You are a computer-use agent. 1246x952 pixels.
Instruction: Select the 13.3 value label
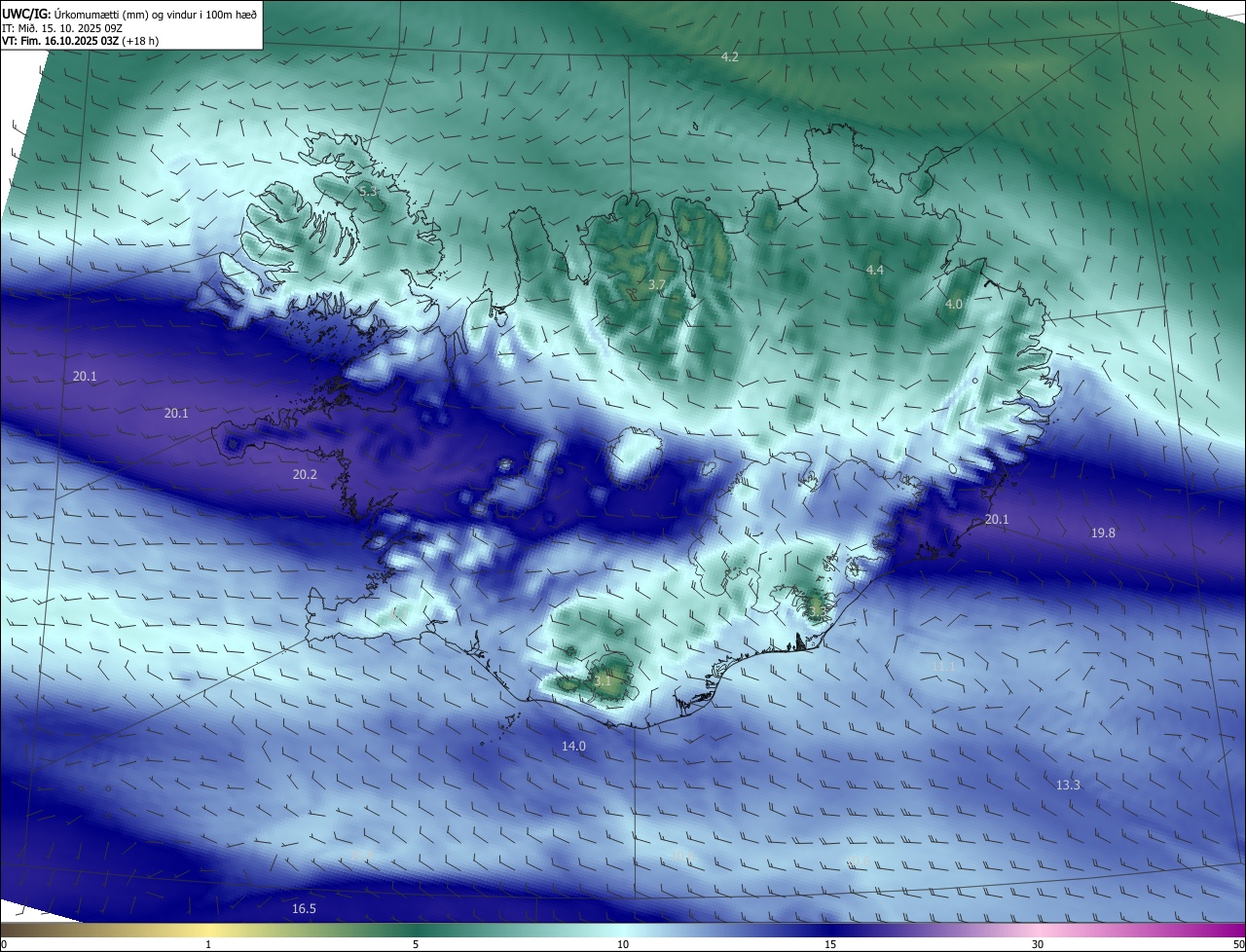pos(1068,786)
